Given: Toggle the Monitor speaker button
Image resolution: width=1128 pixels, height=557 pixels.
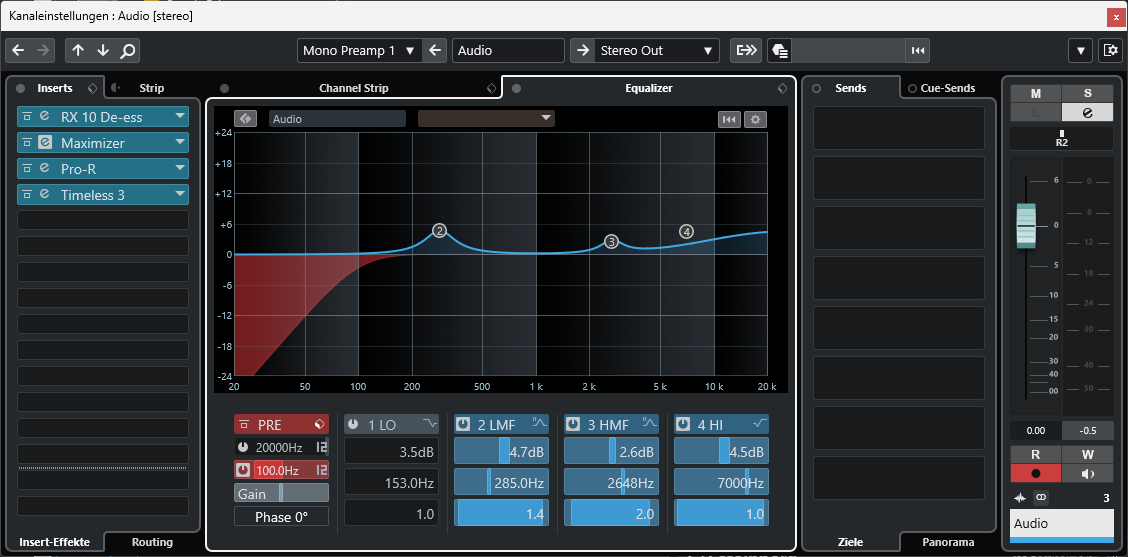Looking at the screenshot, I should (1088, 474).
